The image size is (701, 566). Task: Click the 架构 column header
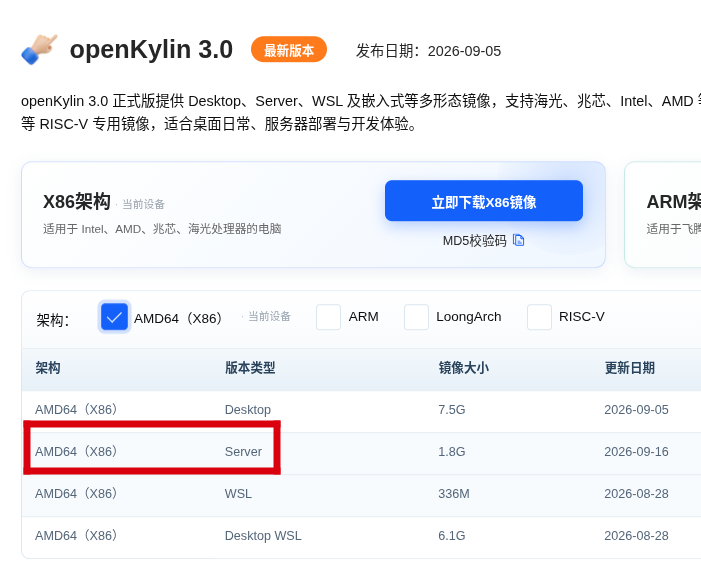point(48,368)
